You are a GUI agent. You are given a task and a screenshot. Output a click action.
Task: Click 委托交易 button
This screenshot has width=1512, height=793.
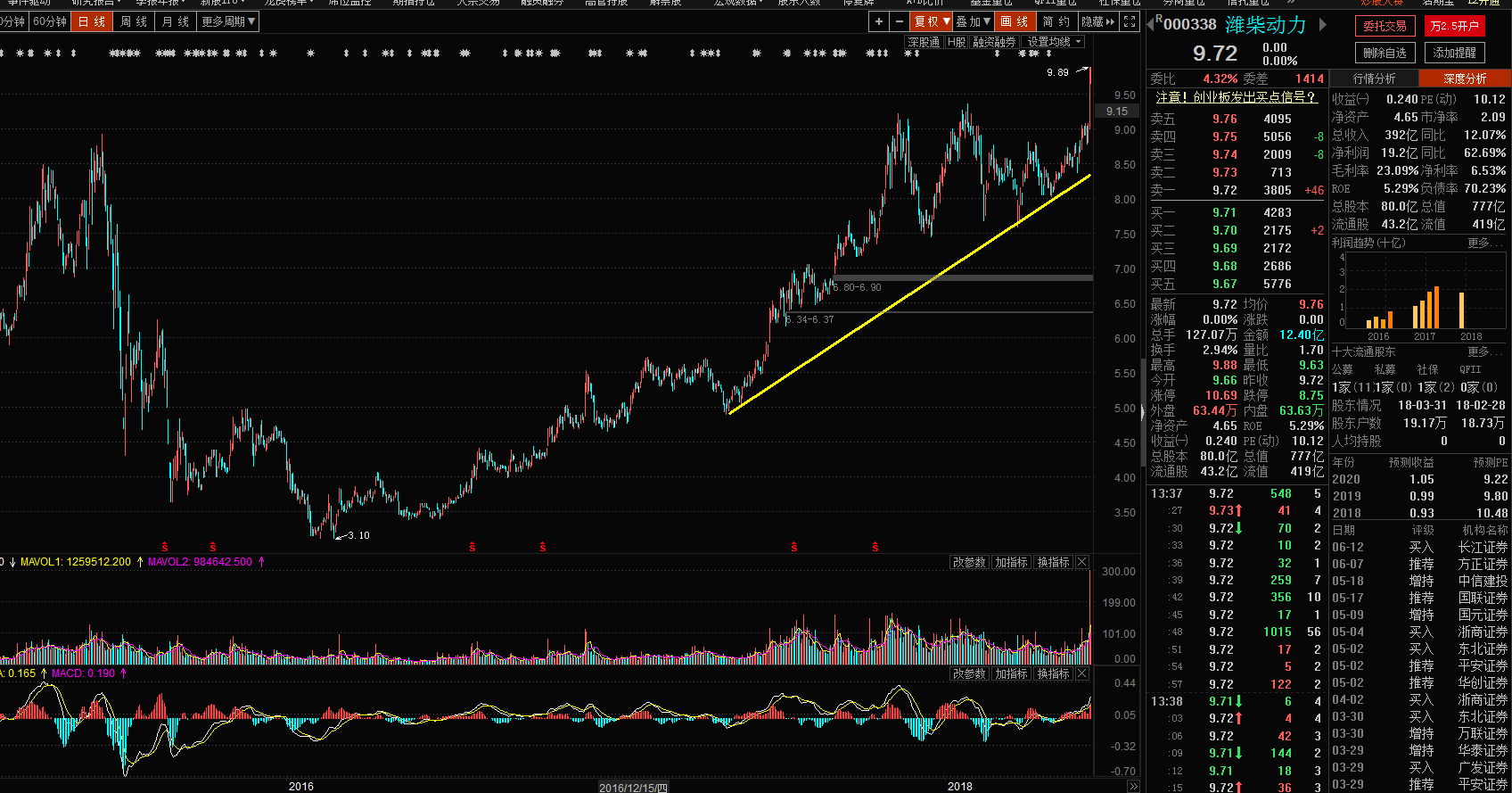[1385, 26]
